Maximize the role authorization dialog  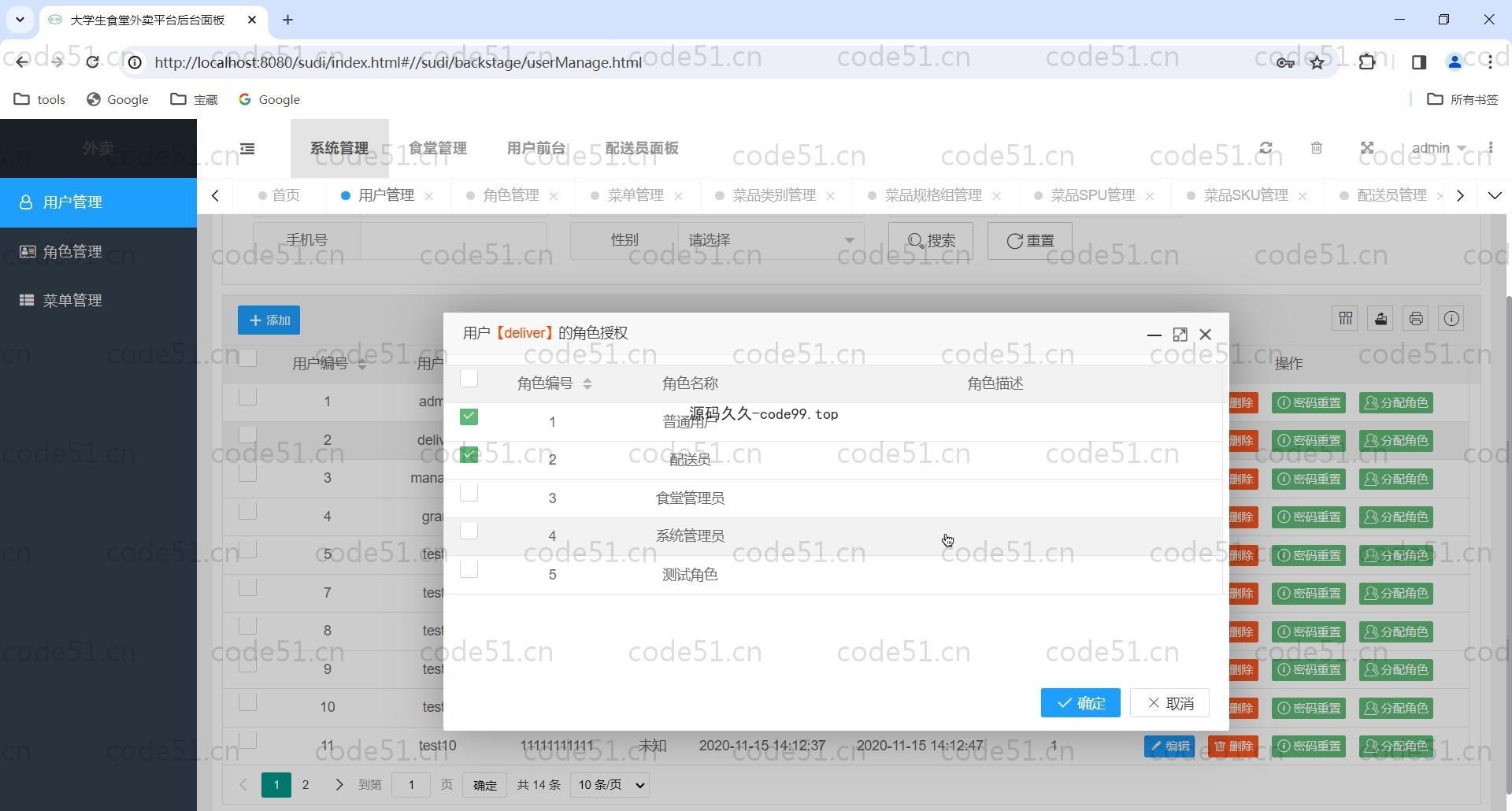[1180, 335]
